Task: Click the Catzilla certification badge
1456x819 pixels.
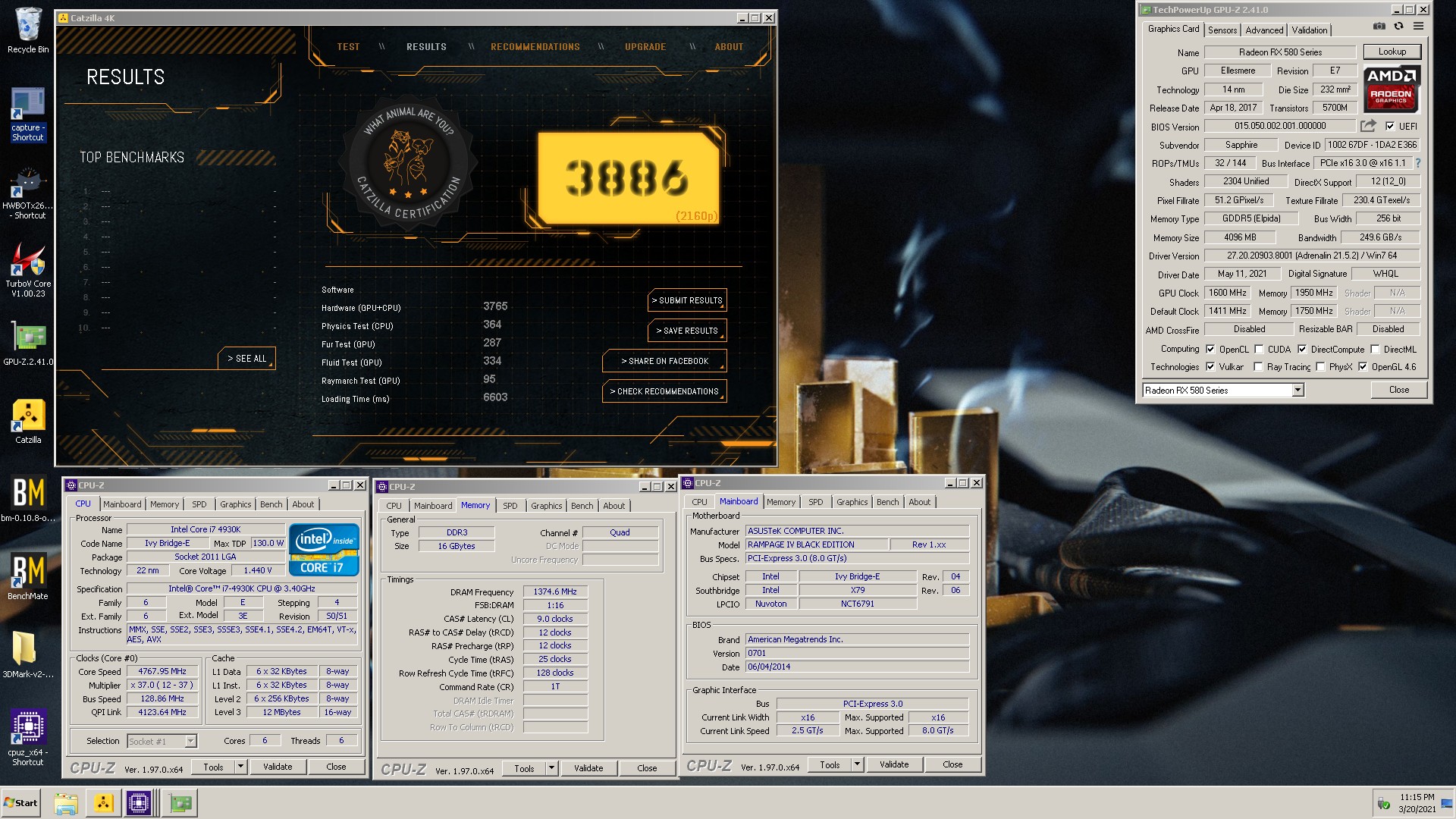Action: coord(409,162)
